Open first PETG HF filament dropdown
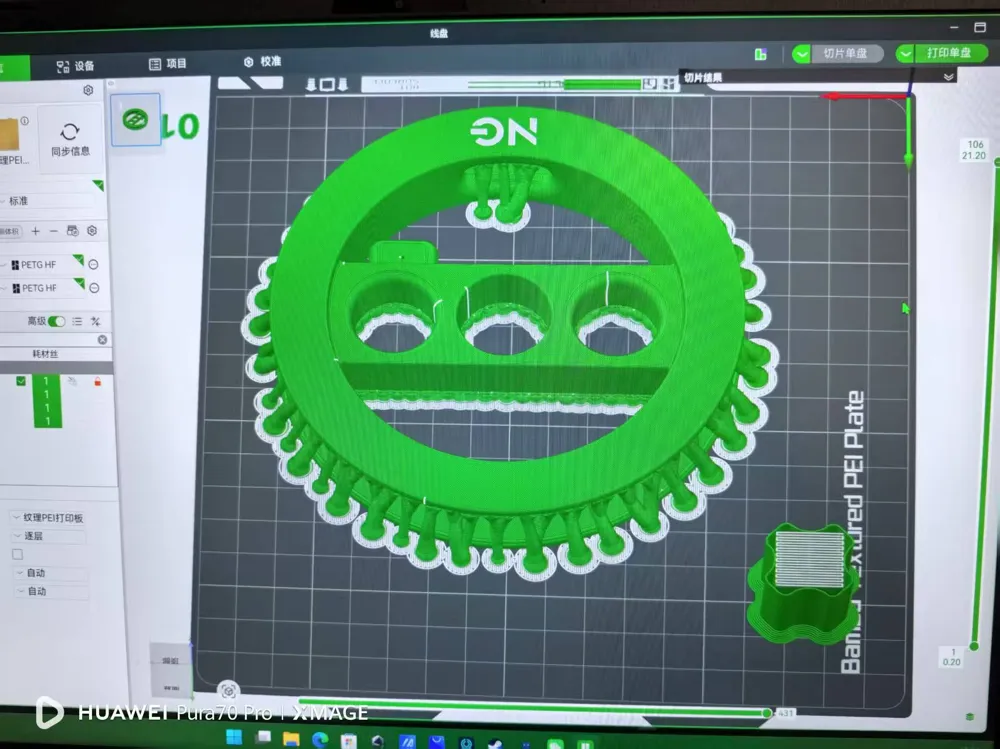Screen dimensions: 1000x749 point(41,264)
